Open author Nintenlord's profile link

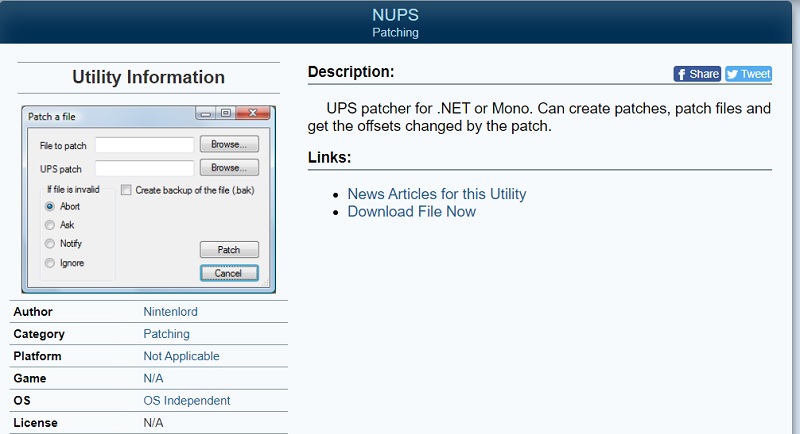point(170,312)
